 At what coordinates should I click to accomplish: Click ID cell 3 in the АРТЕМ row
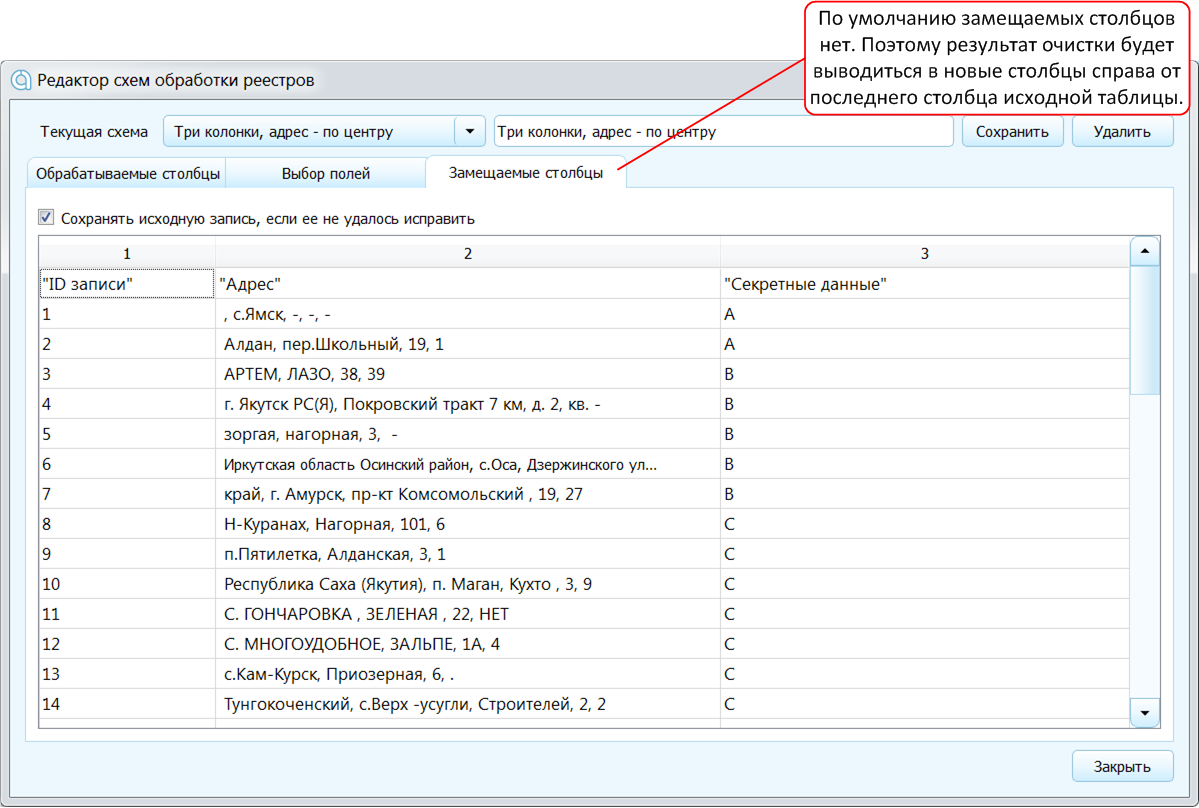tap(127, 374)
